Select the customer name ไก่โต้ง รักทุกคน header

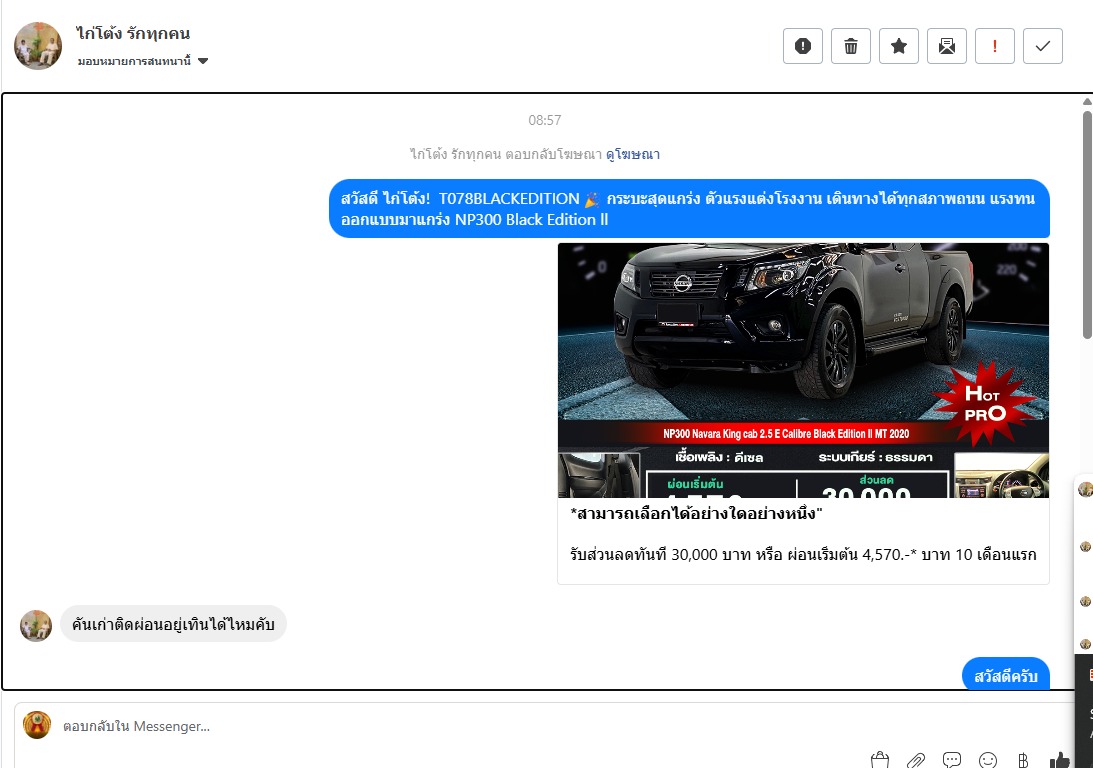point(132,33)
